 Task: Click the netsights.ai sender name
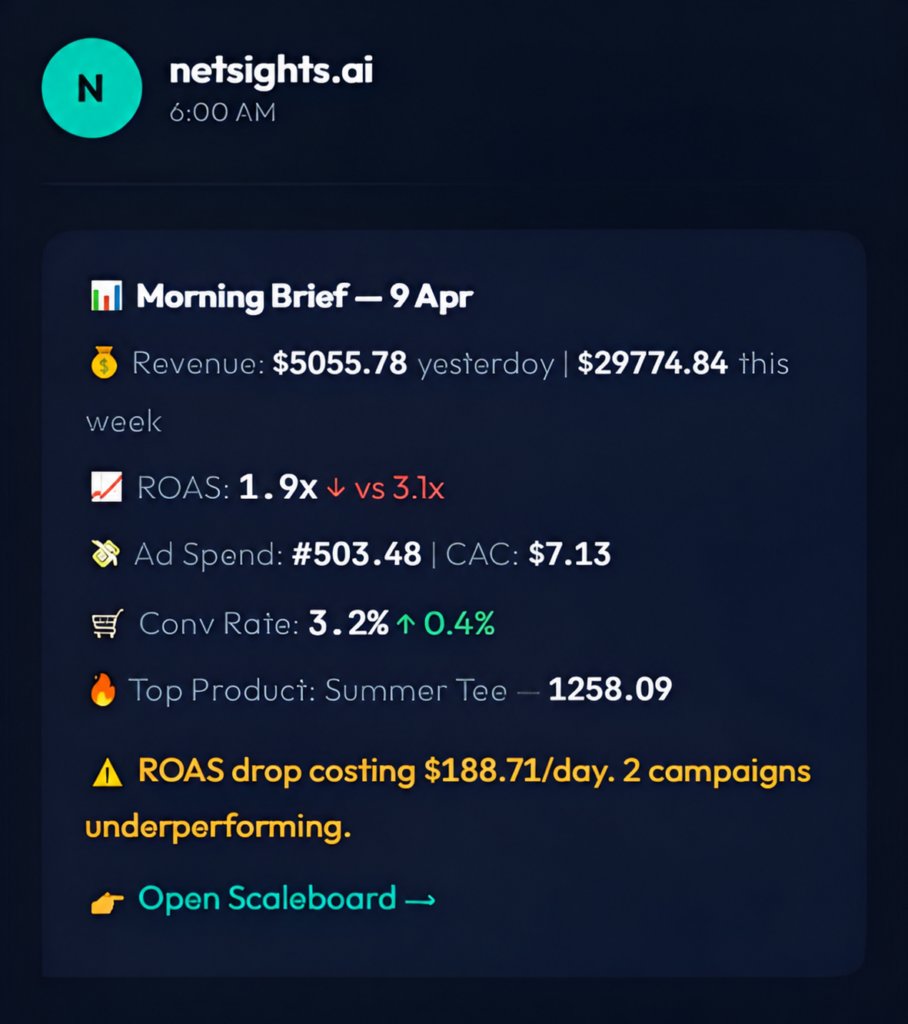pyautogui.click(x=271, y=71)
